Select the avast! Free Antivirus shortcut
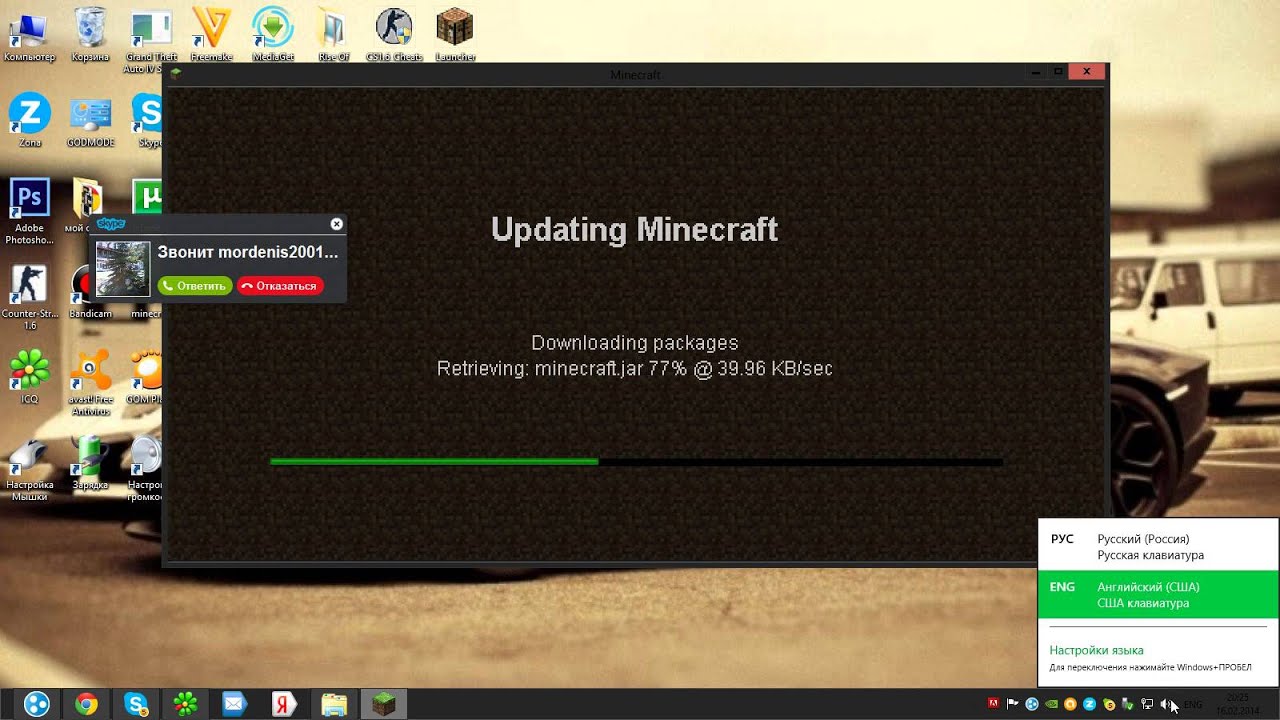Viewport: 1280px width, 720px height. [90, 382]
